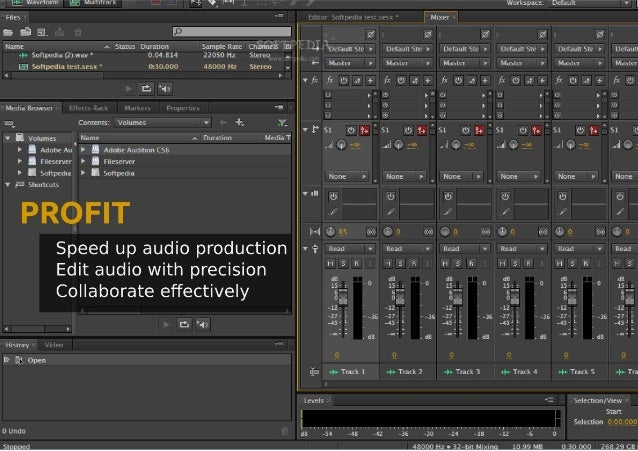
Task: Click the Loop Playback icon in Files panel
Action: coord(146,88)
